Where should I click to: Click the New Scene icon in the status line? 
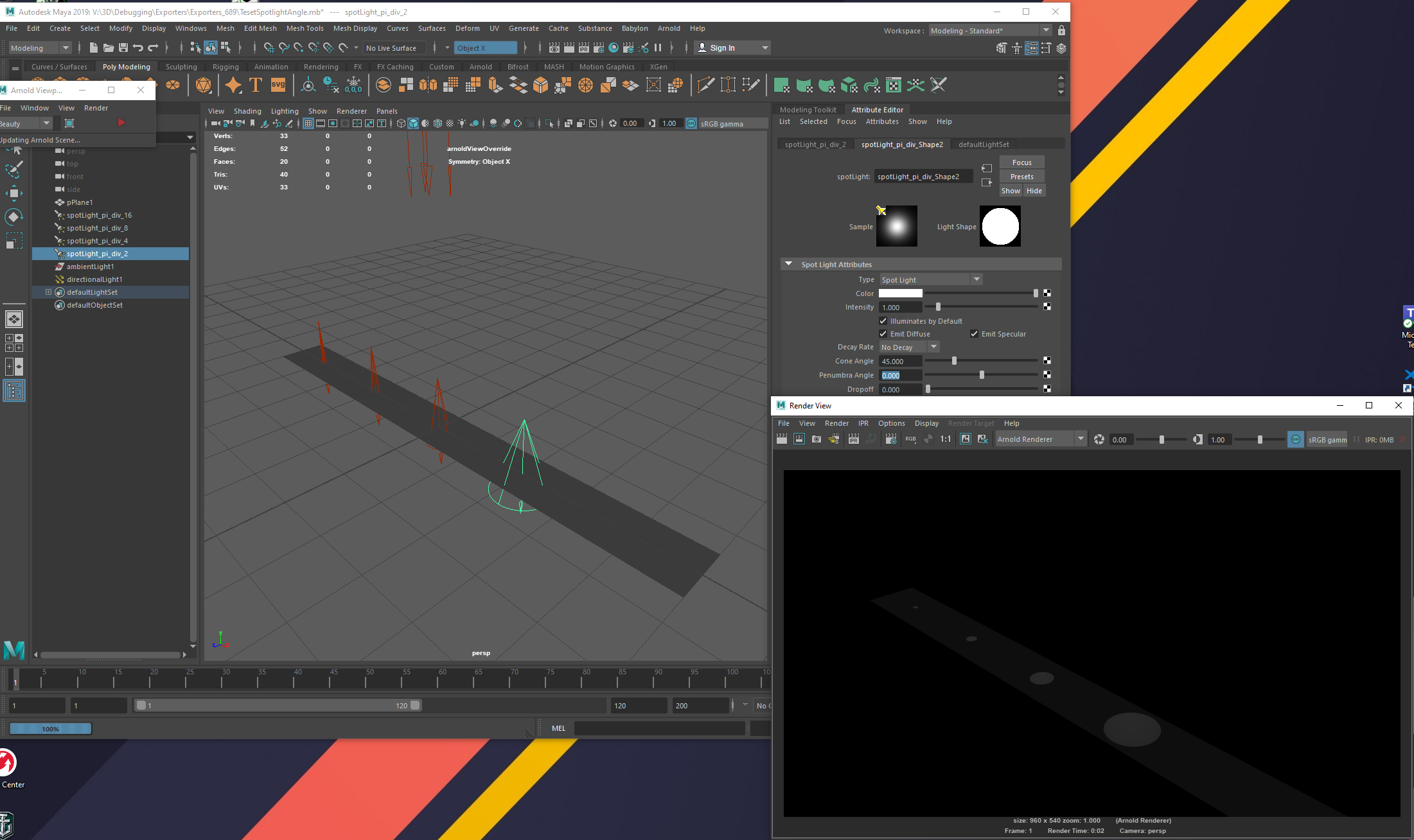pos(94,48)
